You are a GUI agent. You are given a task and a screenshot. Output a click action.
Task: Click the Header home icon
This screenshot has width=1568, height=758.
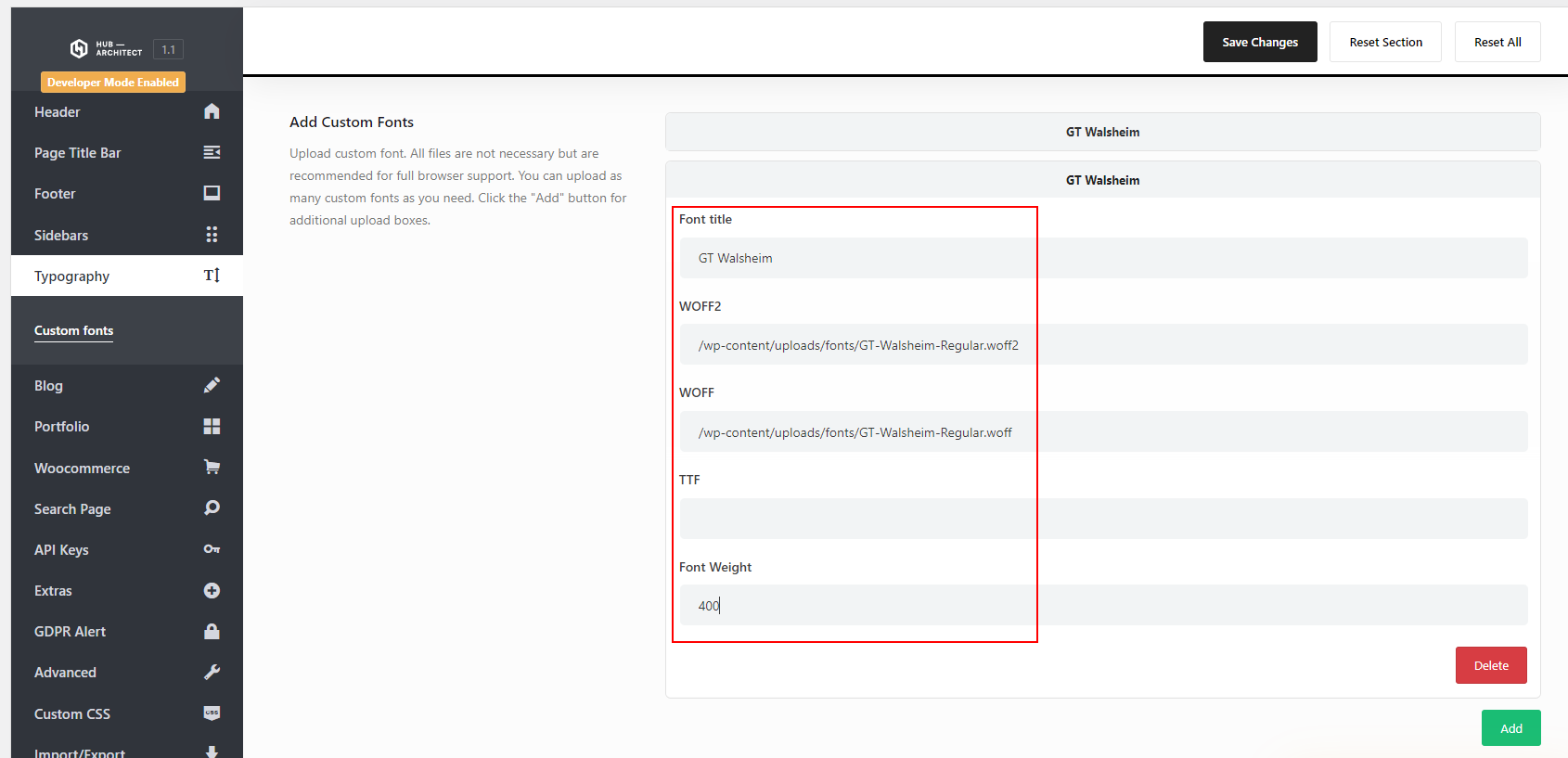[x=212, y=111]
